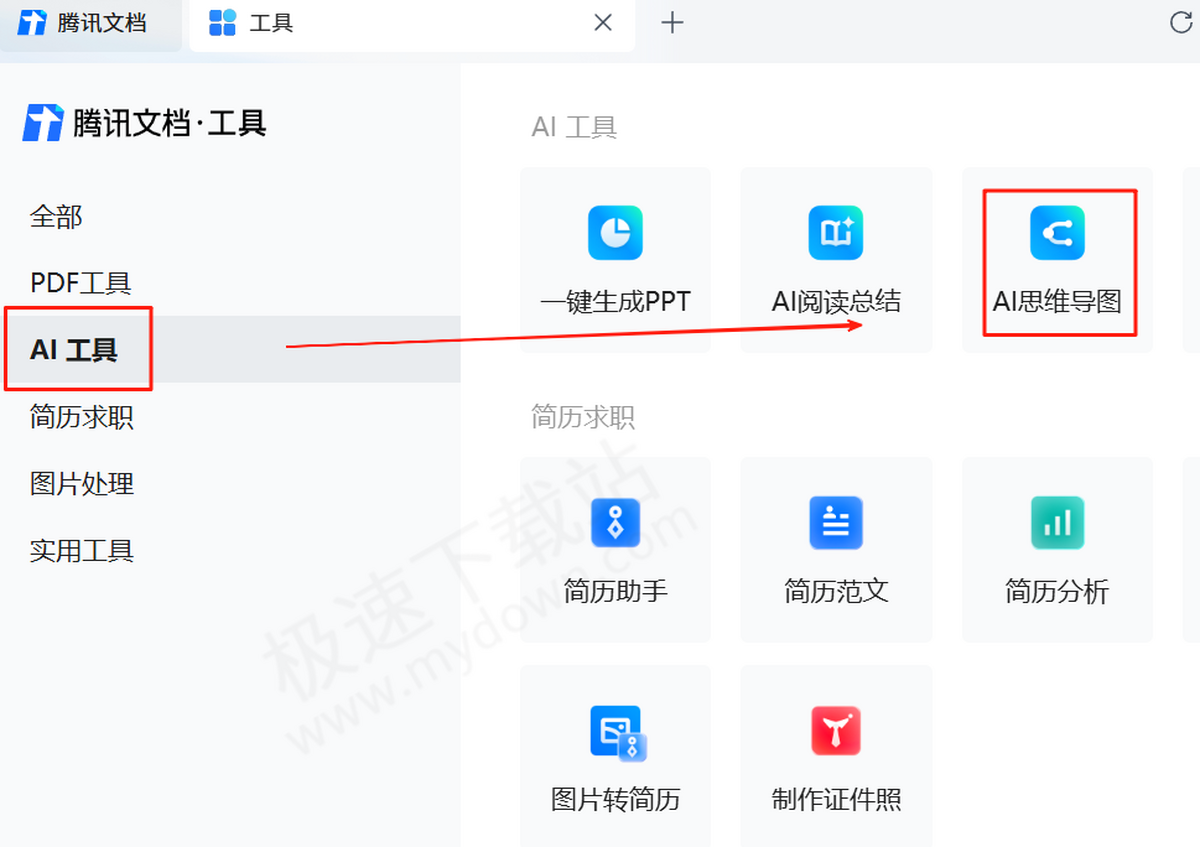Click the 腾讯文档·工具 logo in the sidebar
This screenshot has width=1200, height=847.
[145, 123]
